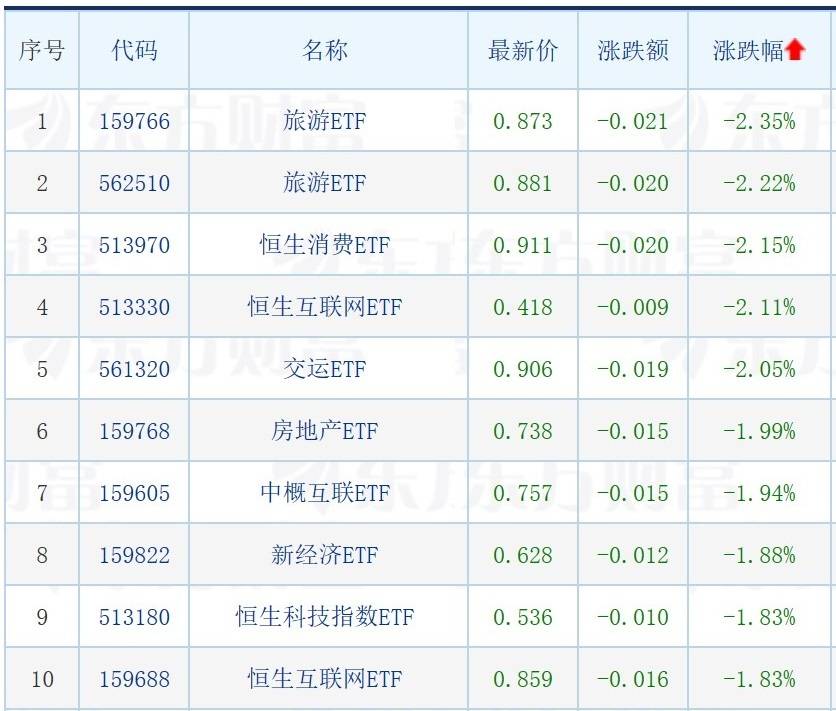This screenshot has width=836, height=711.
Task: Open 恒生消费ETF fund name
Action: coord(325,245)
